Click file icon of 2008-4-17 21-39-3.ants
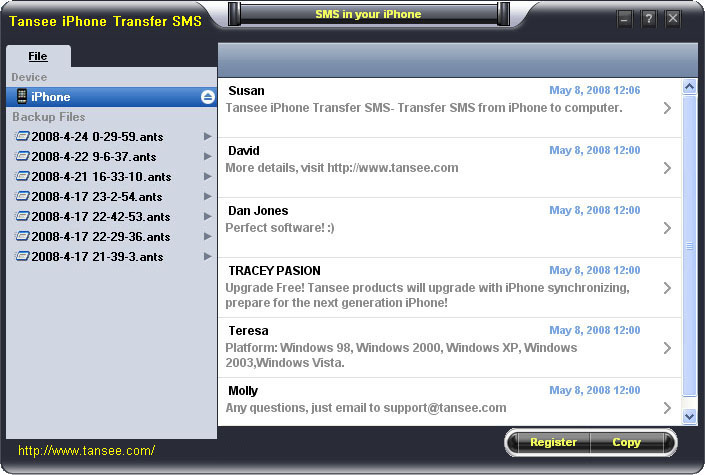The height and width of the screenshot is (475, 705). click(22, 256)
